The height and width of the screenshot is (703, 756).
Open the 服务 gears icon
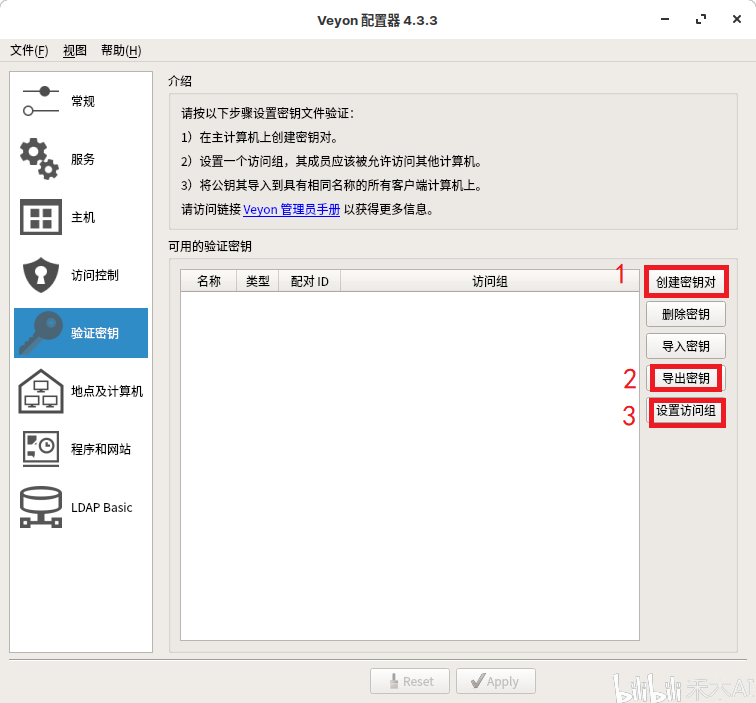click(x=40, y=159)
